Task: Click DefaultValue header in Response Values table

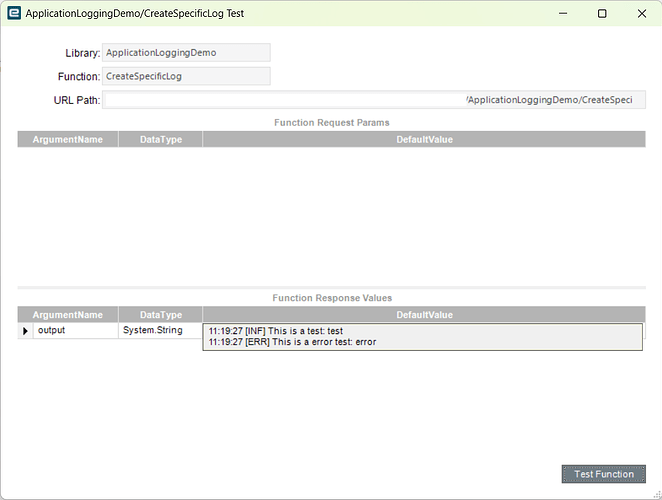Action: (x=424, y=315)
